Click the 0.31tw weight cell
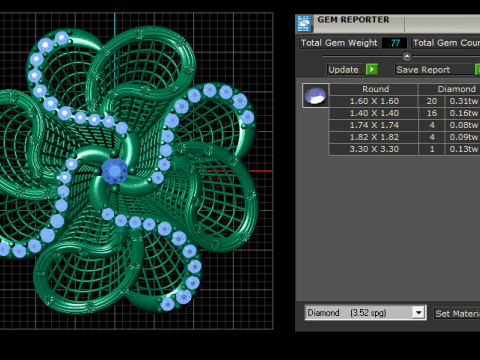Image resolution: width=480 pixels, height=360 pixels. [463, 101]
